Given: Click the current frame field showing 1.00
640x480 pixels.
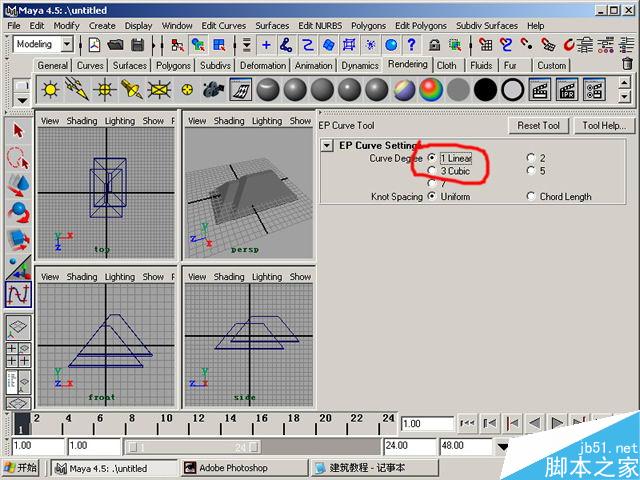Looking at the screenshot, I should click(427, 424).
